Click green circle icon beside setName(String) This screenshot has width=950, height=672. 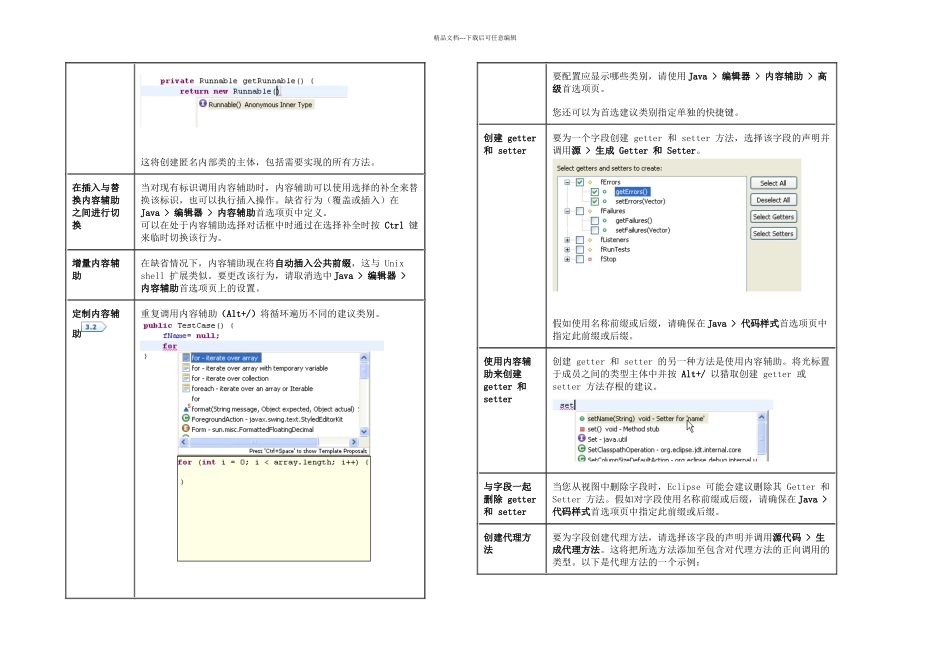tap(582, 419)
